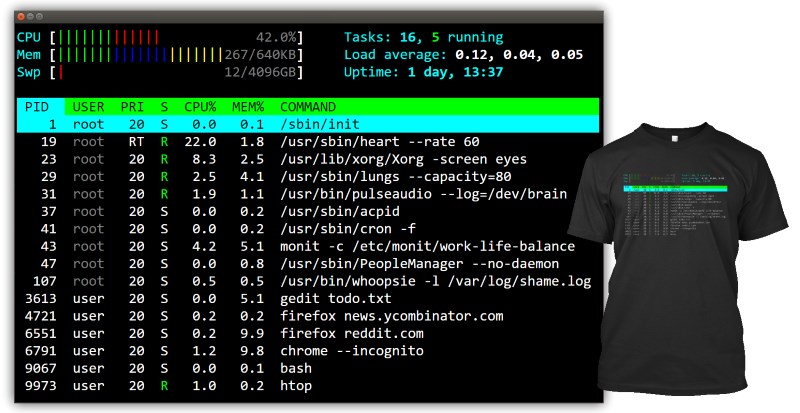Click the 12/4096GB swap reading
800x413 pixels.
tap(260, 72)
